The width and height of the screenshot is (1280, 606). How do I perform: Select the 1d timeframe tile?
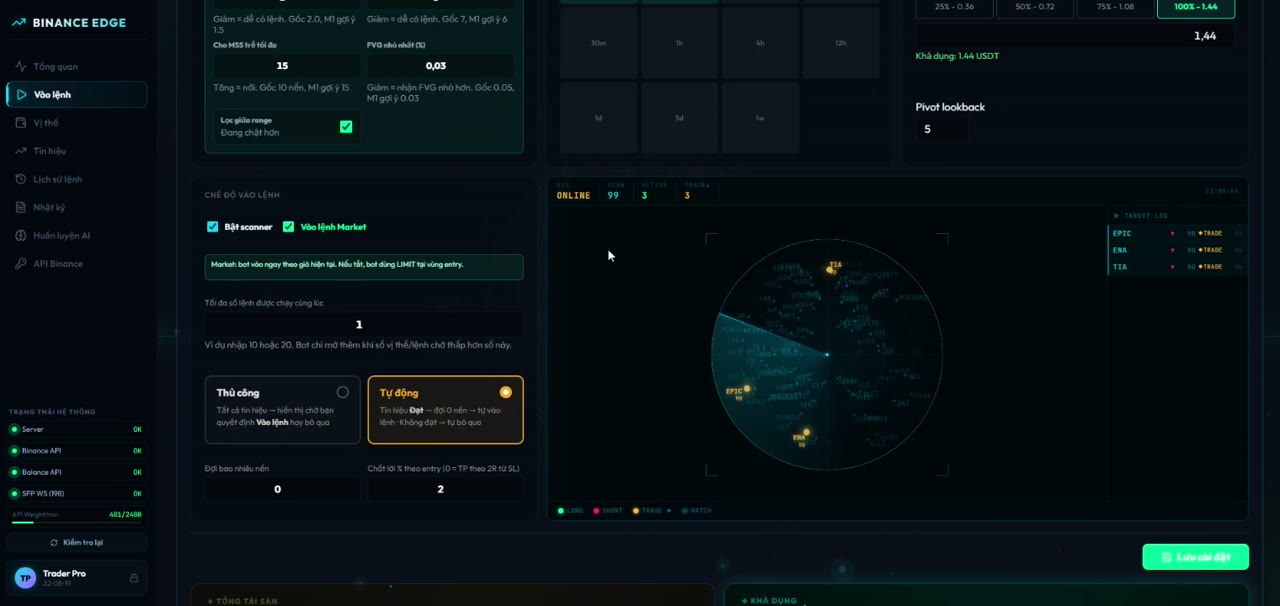(598, 118)
